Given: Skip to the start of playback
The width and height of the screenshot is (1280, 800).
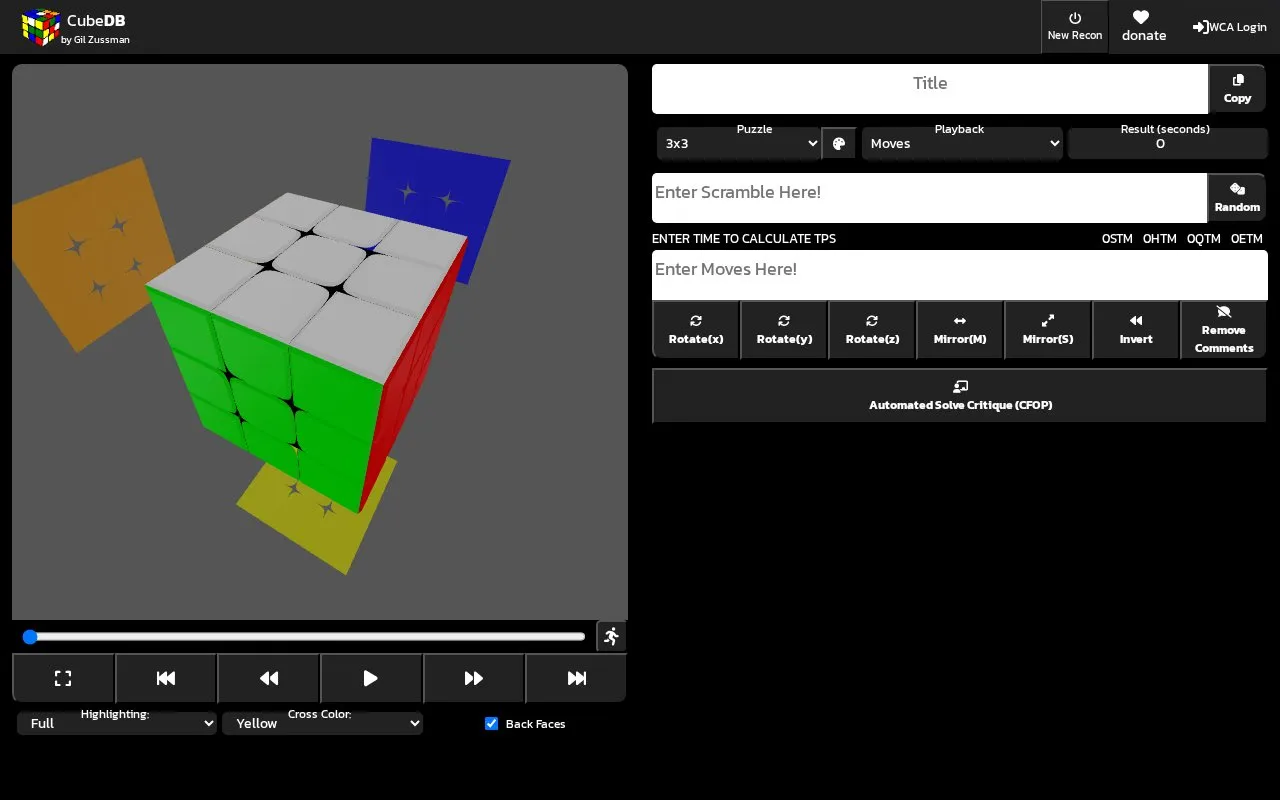Looking at the screenshot, I should pyautogui.click(x=166, y=678).
